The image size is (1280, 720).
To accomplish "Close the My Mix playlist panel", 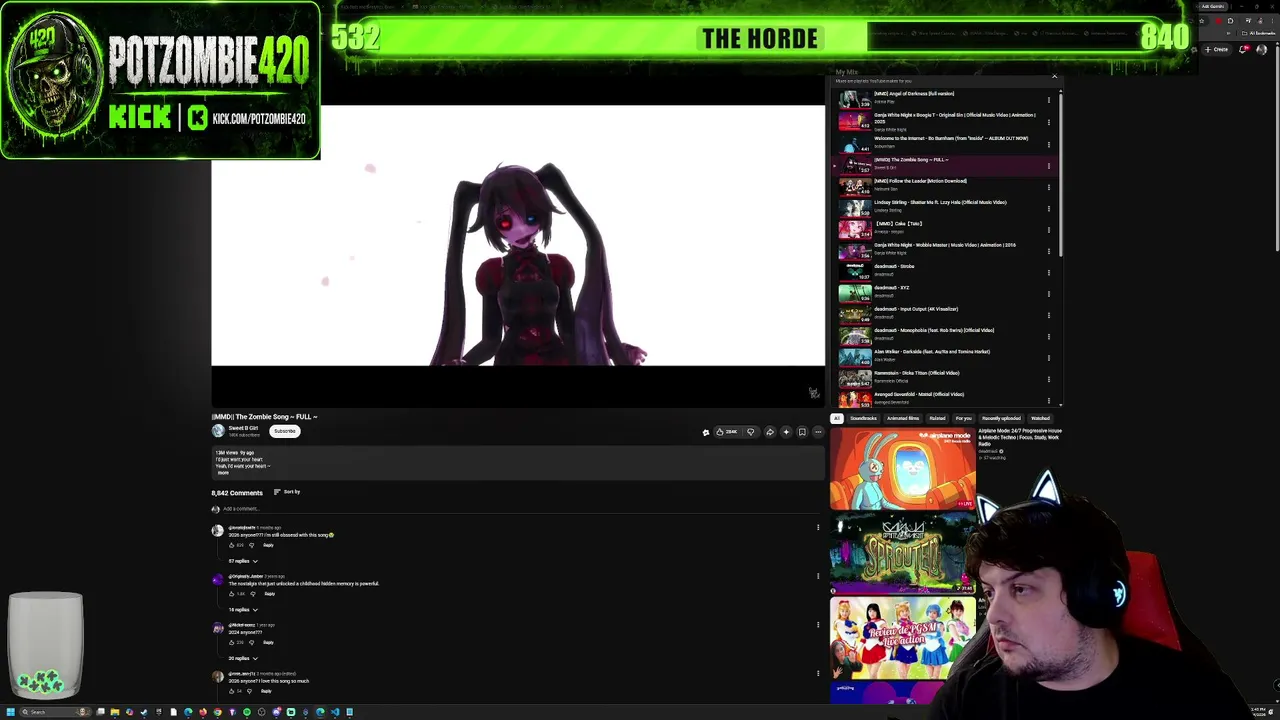I will (x=1054, y=76).
